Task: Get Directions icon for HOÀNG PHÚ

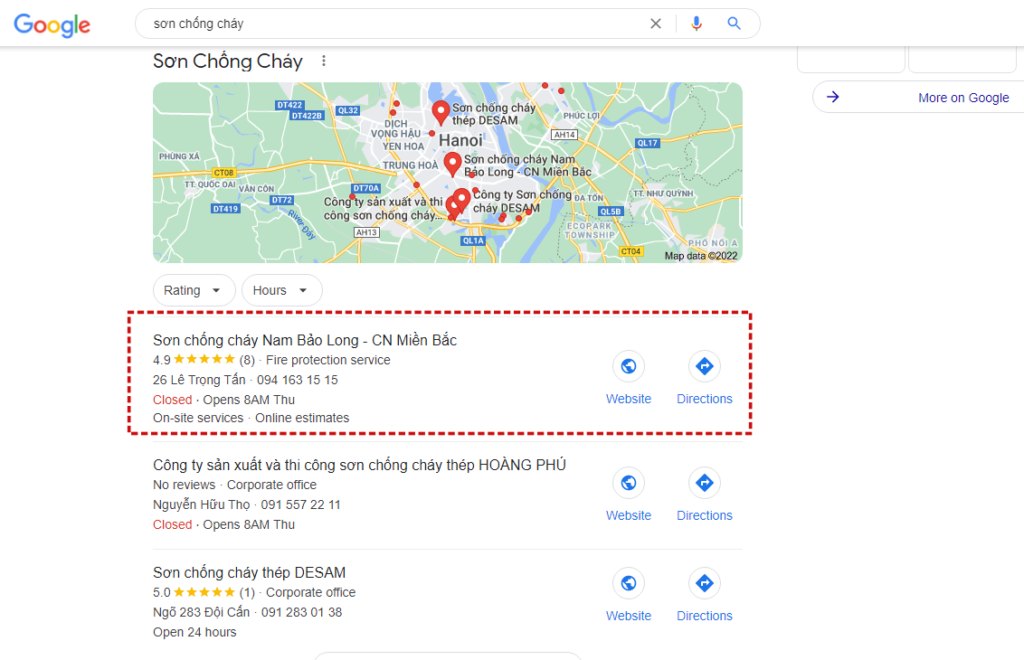Action: [704, 483]
